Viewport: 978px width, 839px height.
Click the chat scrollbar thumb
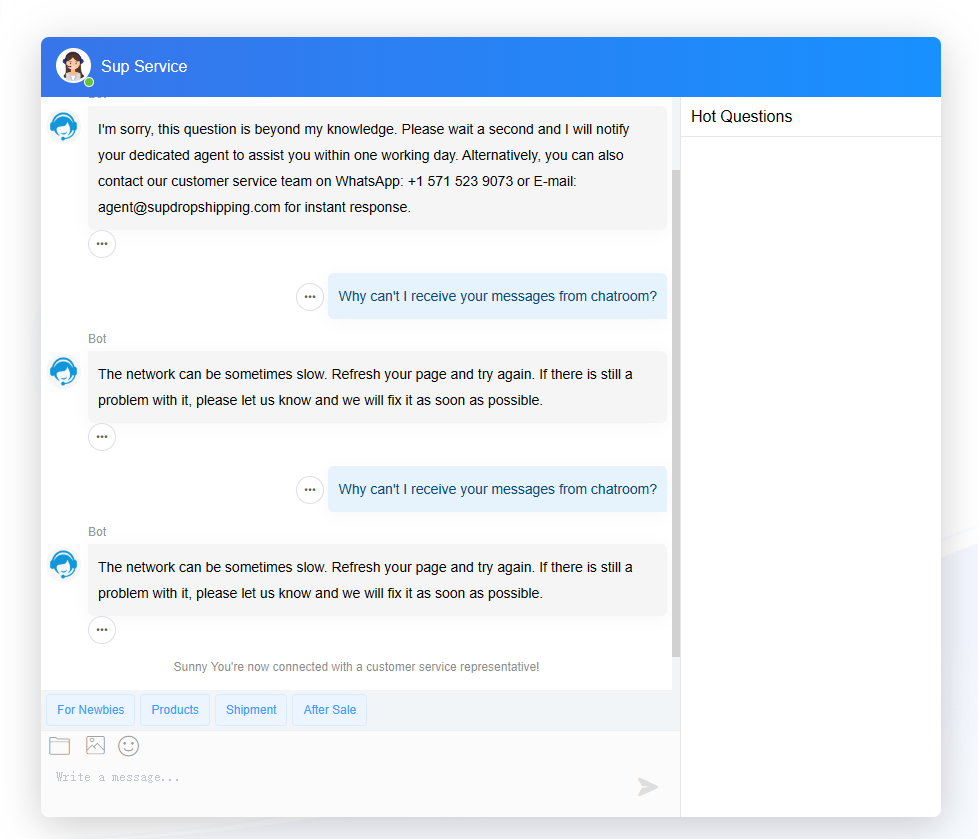(x=675, y=412)
